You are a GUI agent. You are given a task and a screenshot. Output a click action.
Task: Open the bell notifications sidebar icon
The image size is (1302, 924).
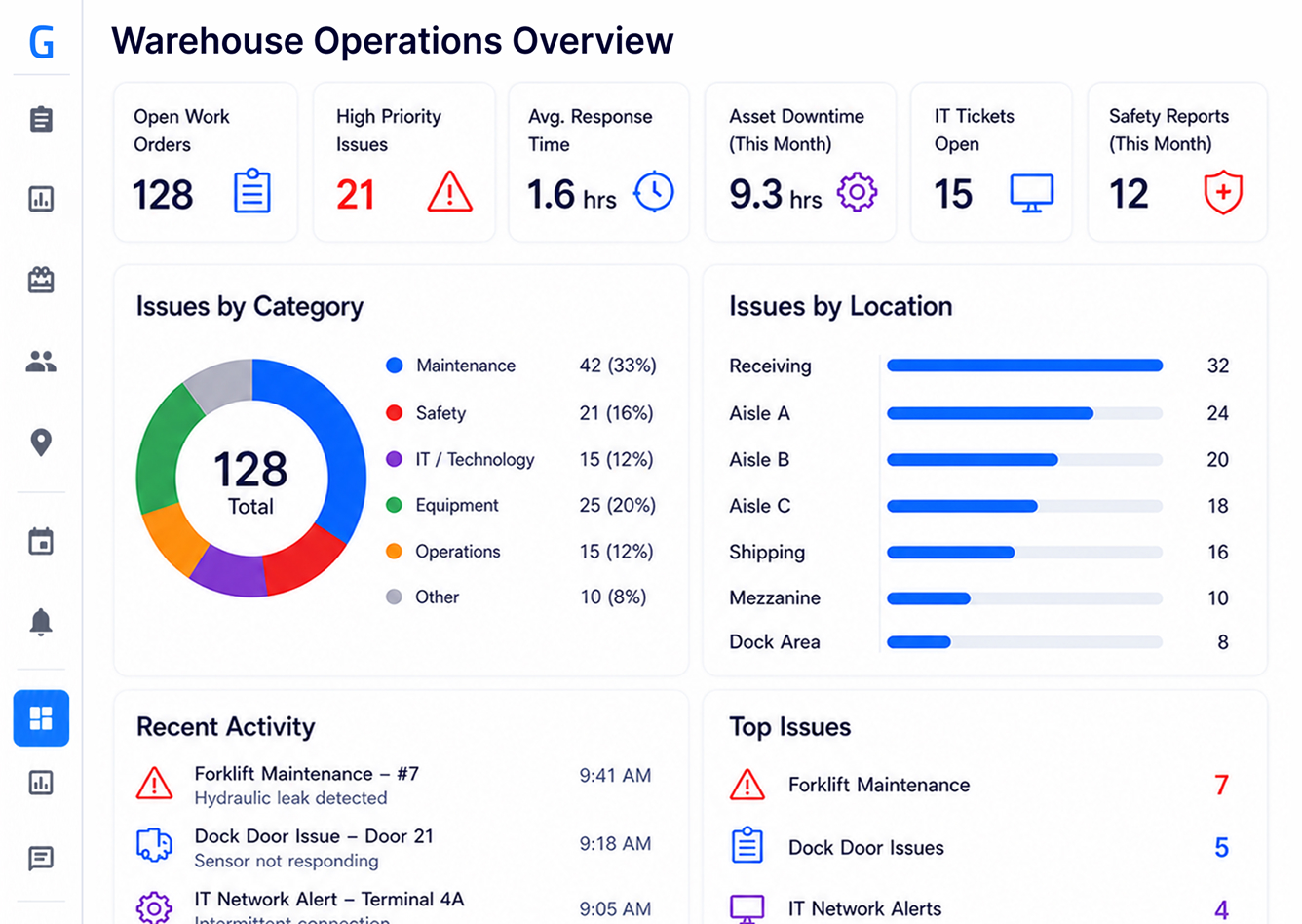point(41,622)
